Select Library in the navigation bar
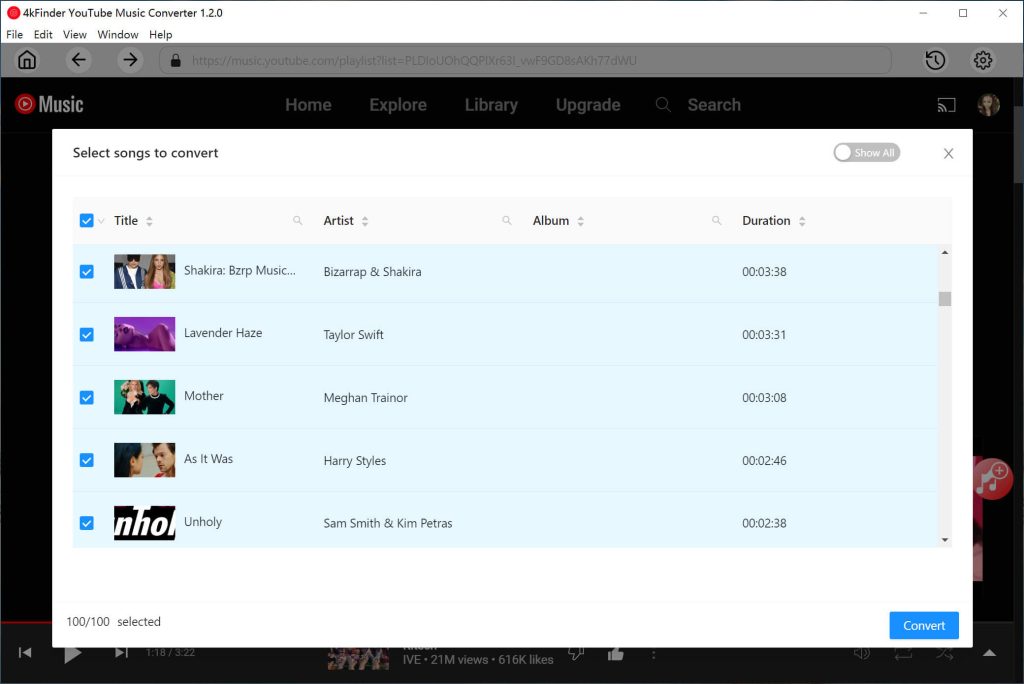1024x684 pixels. pos(490,104)
